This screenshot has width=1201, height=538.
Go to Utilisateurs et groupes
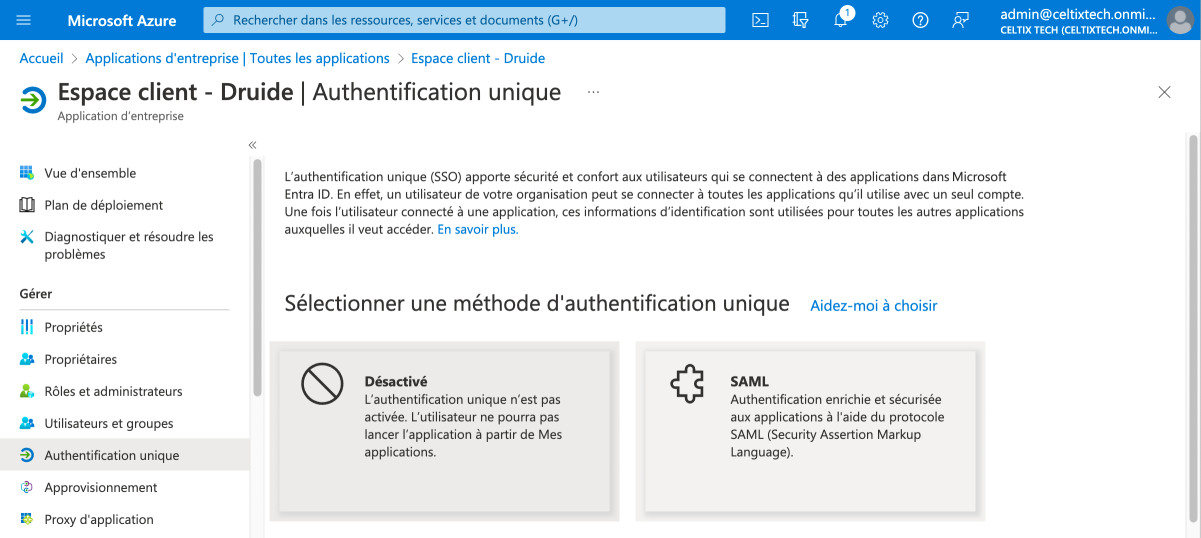[x=108, y=423]
